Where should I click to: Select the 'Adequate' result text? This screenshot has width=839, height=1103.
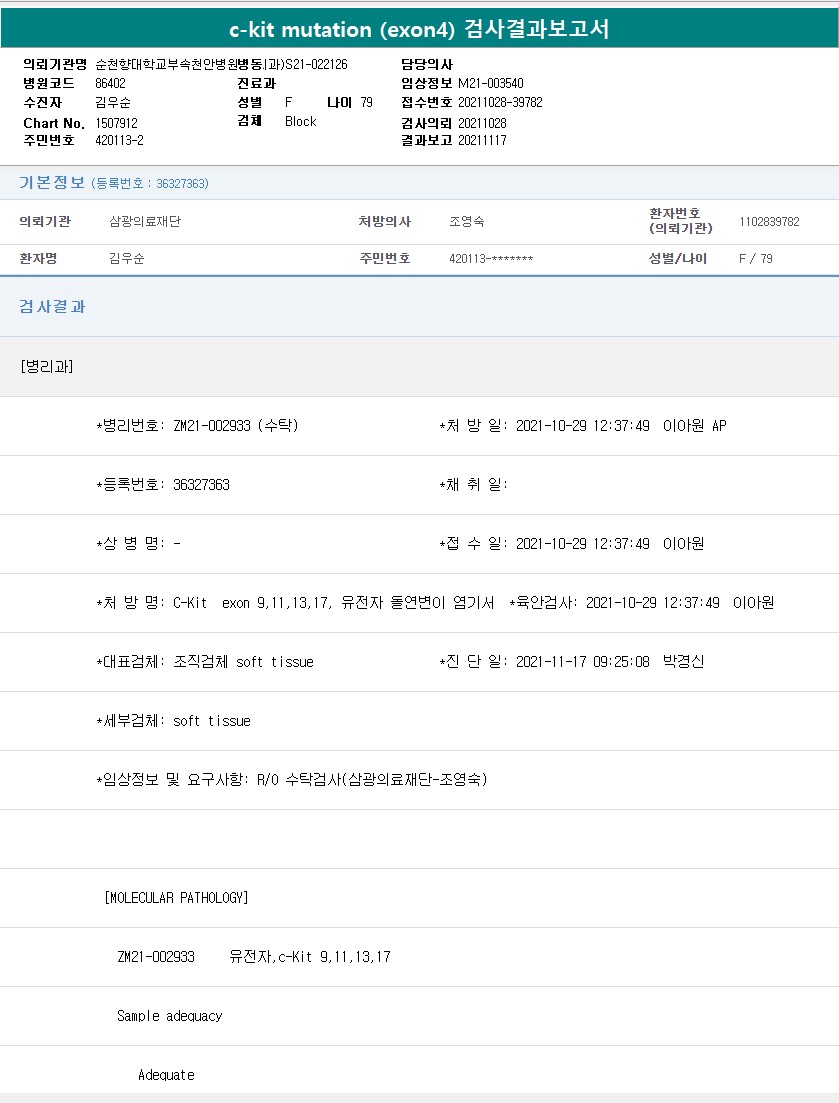(166, 1075)
